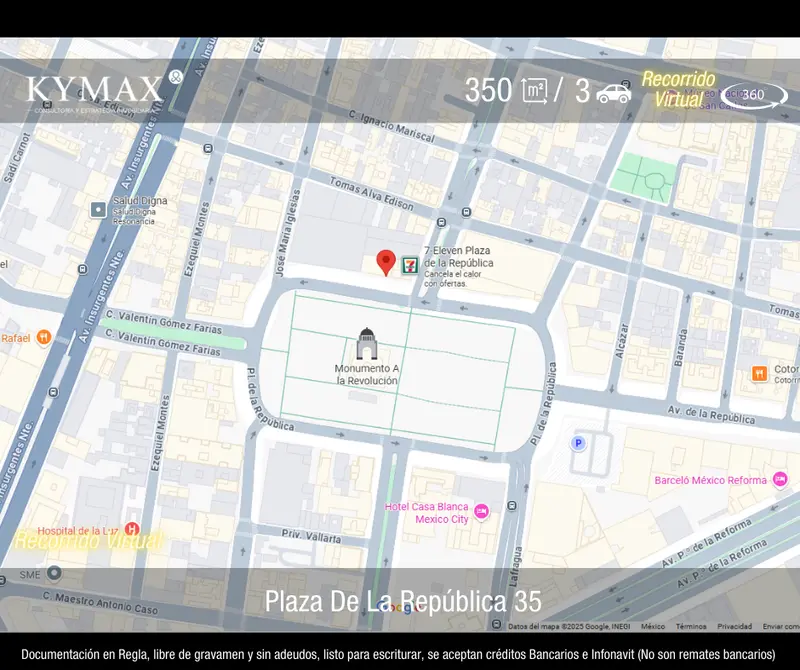Click the blue parking P icon

pyautogui.click(x=578, y=443)
